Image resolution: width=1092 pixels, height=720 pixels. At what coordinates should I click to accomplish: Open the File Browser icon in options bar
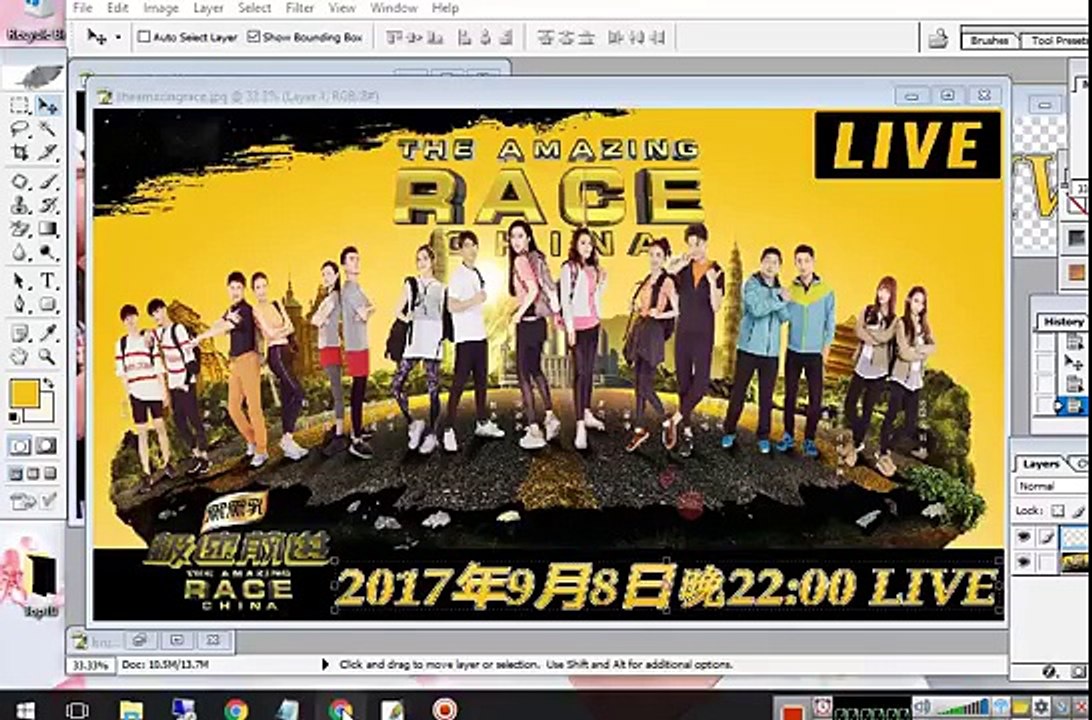[938, 38]
